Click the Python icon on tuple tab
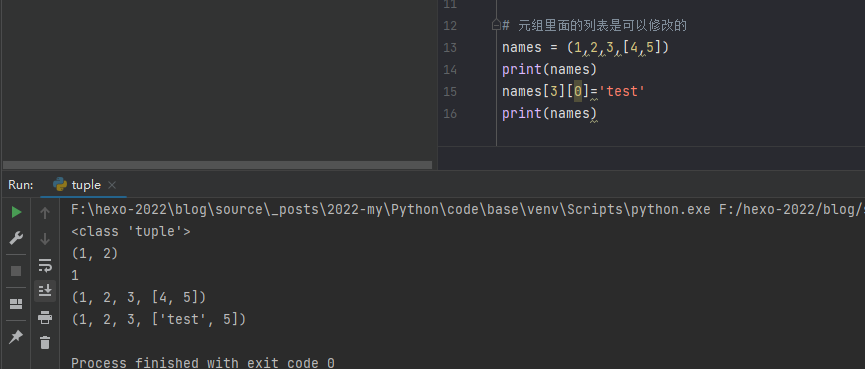Screen dimensions: 865x369 point(60,185)
